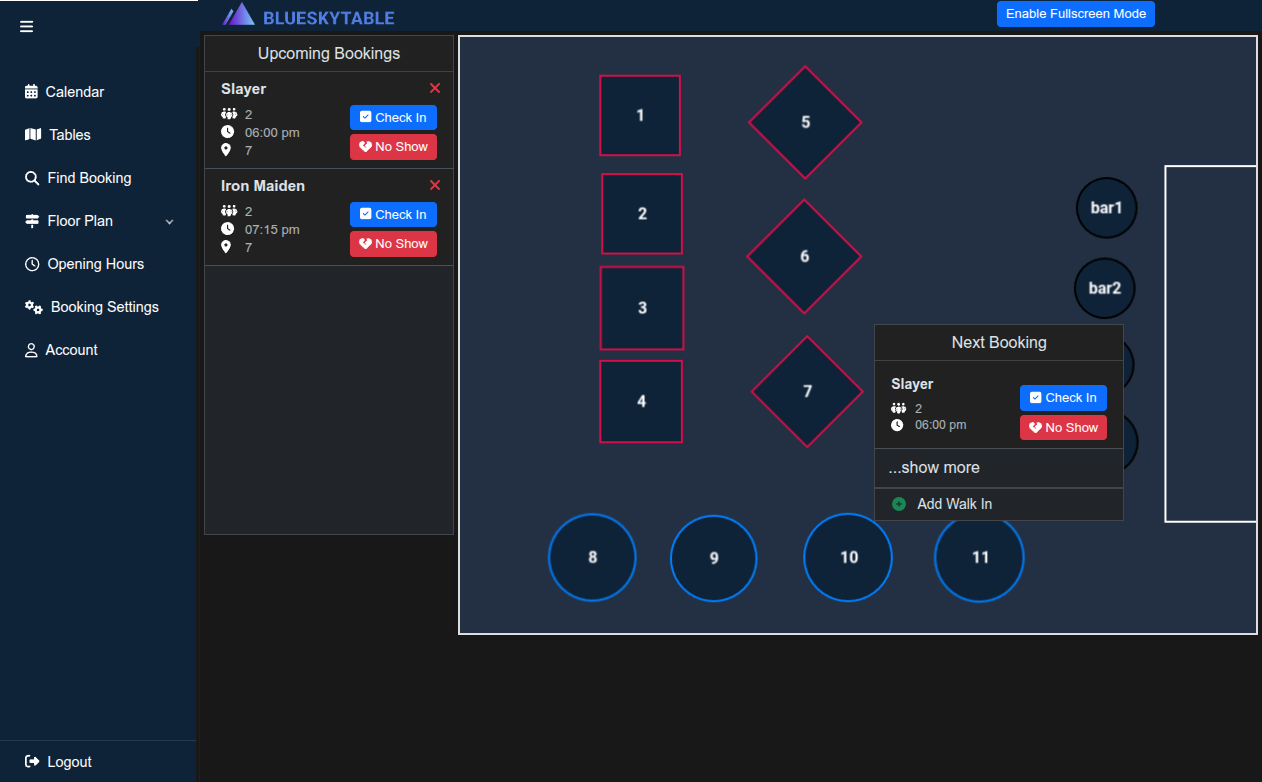Click the party-size icon in Slayer upcoming booking

(229, 114)
